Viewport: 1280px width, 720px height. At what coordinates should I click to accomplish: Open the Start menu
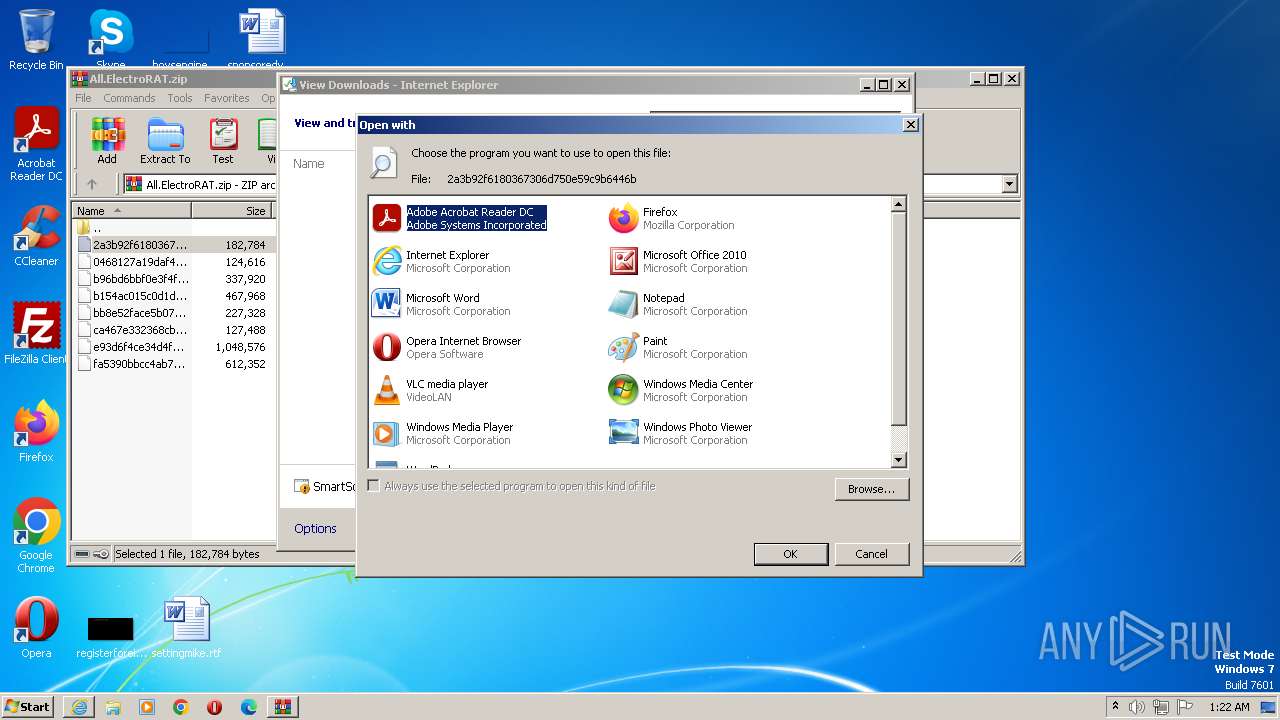tap(27, 707)
